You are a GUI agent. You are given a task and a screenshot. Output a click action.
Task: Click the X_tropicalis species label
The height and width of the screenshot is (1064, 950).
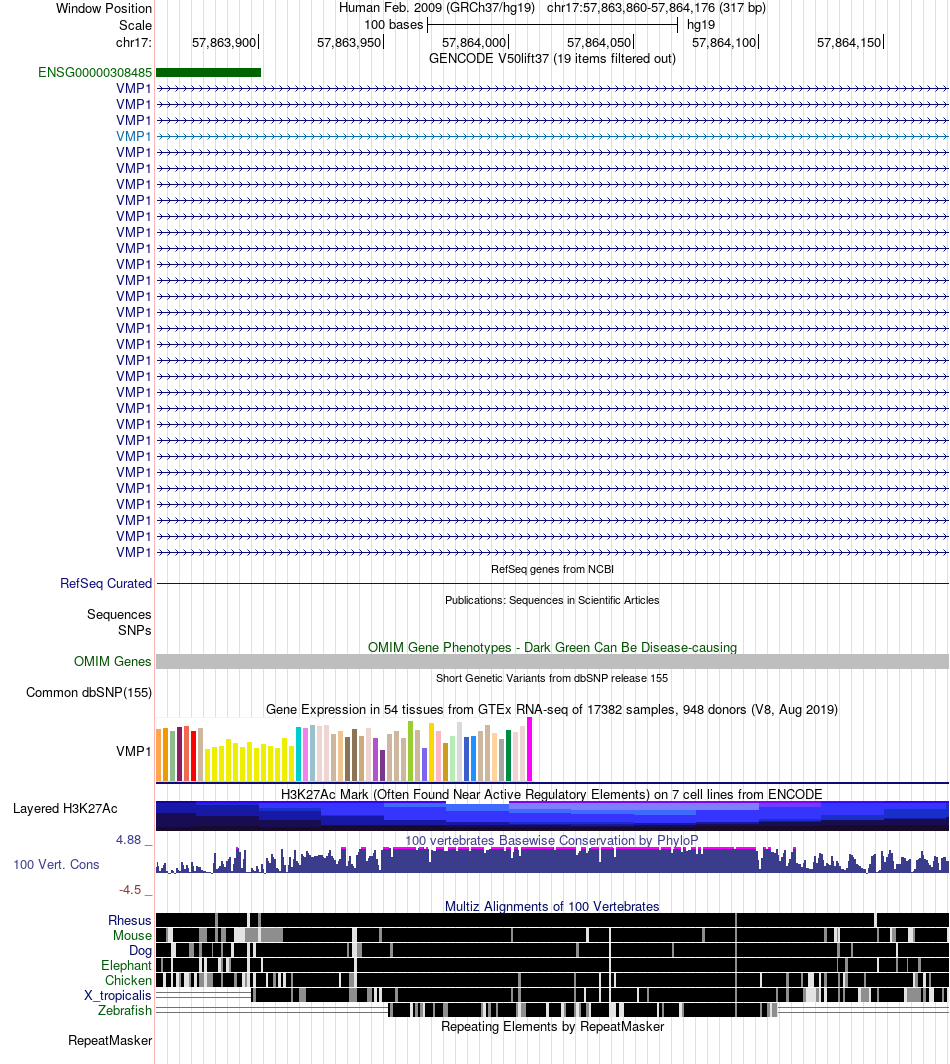tap(117, 995)
